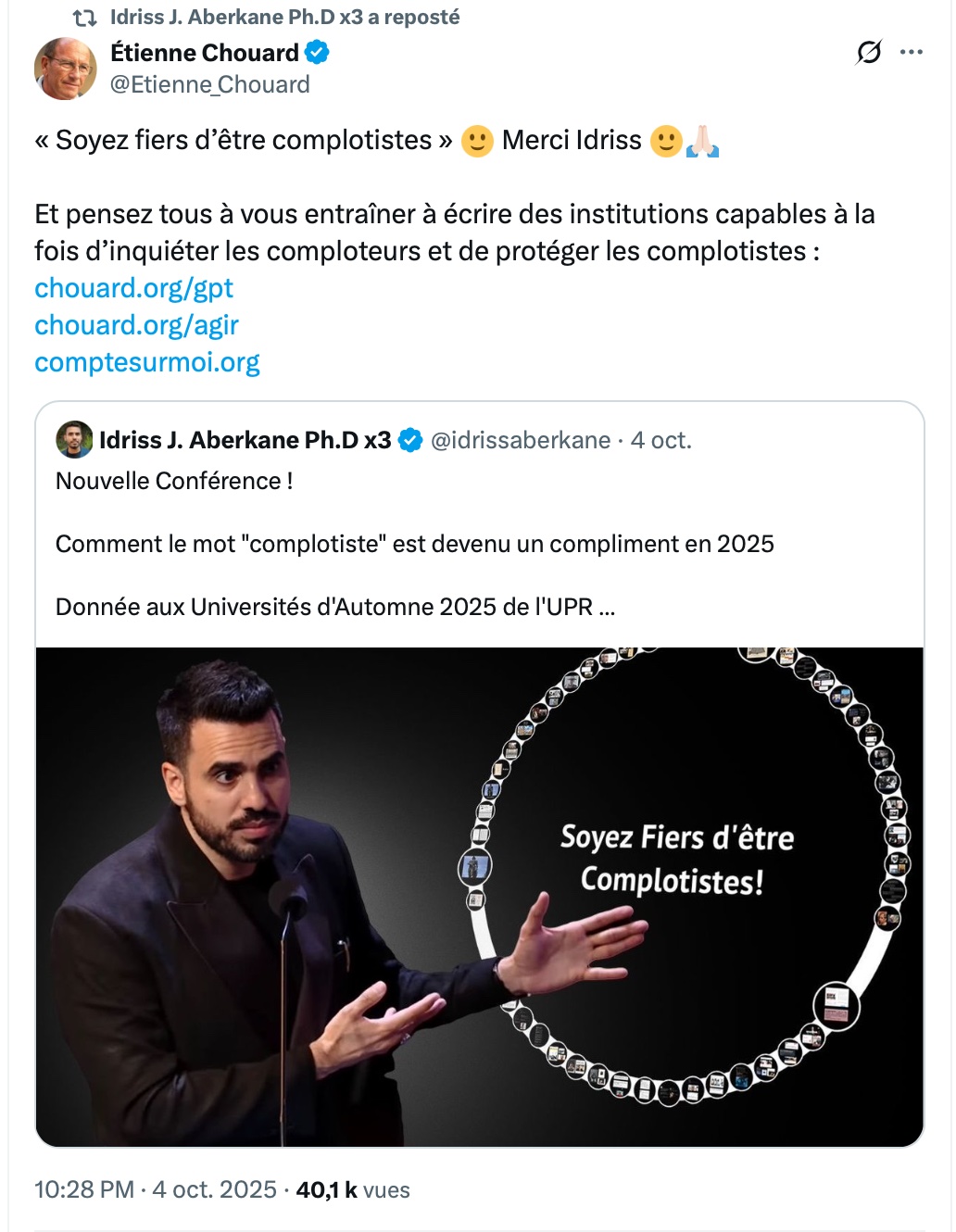Click the Idriss J. Aberkane quoted author name
The width and height of the screenshot is (956, 1232).
click(x=245, y=440)
